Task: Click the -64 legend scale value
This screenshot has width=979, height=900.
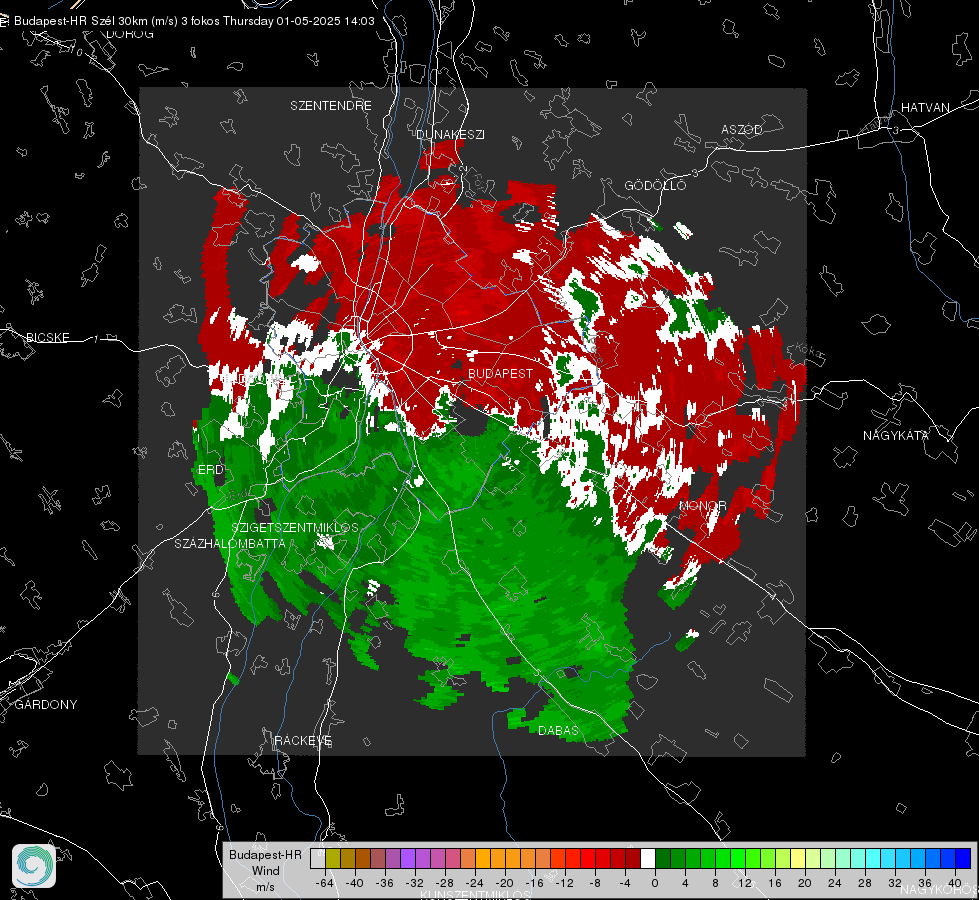Action: pyautogui.click(x=324, y=883)
